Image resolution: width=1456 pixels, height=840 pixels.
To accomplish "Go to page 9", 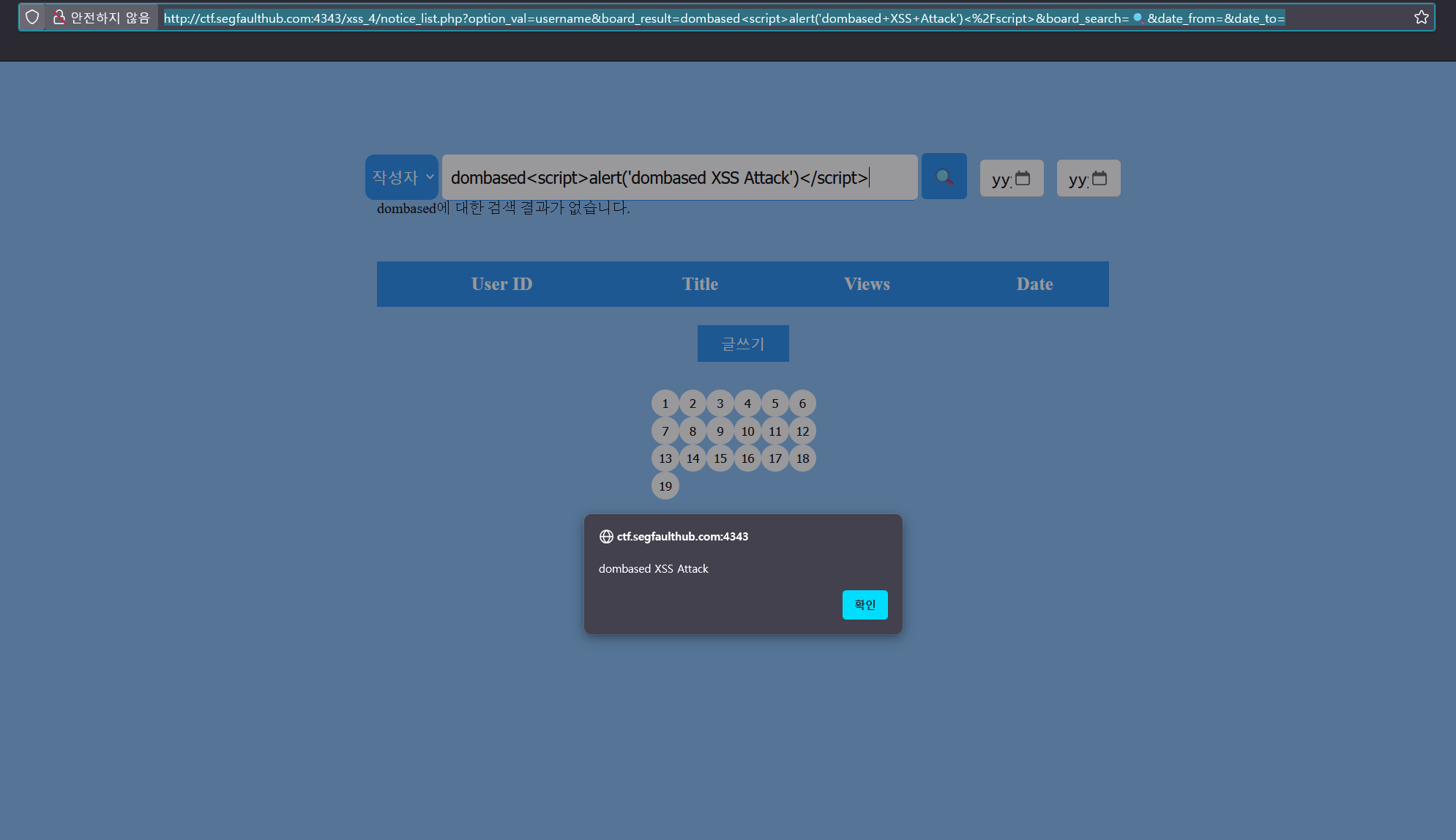I will (720, 431).
